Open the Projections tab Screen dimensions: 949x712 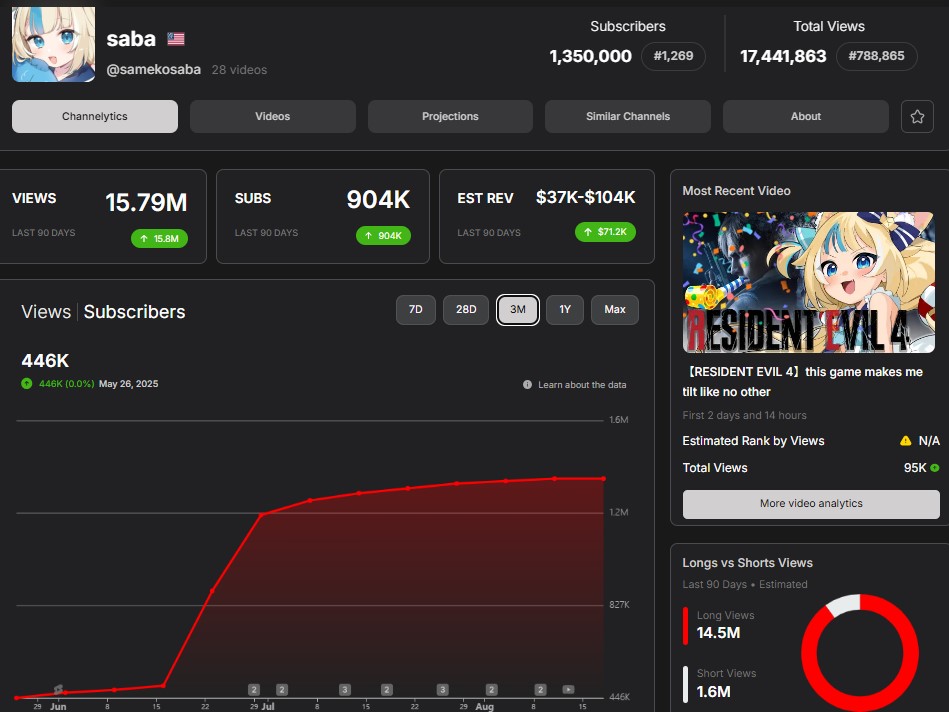point(450,116)
